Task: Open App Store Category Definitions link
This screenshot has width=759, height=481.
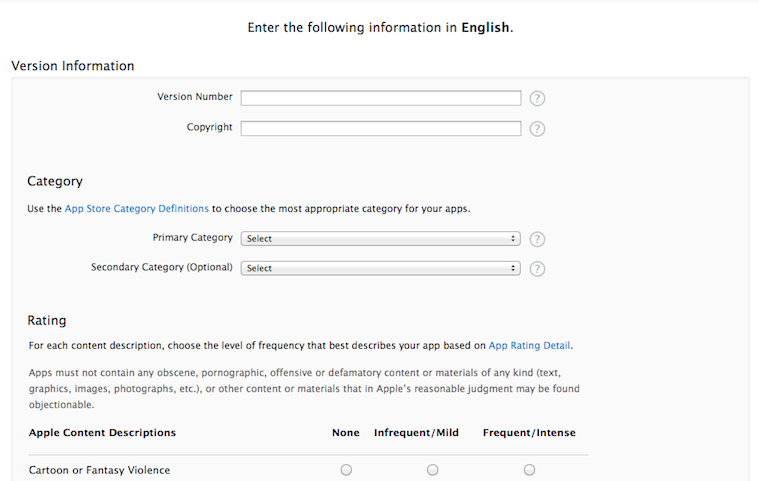Action: [x=137, y=209]
